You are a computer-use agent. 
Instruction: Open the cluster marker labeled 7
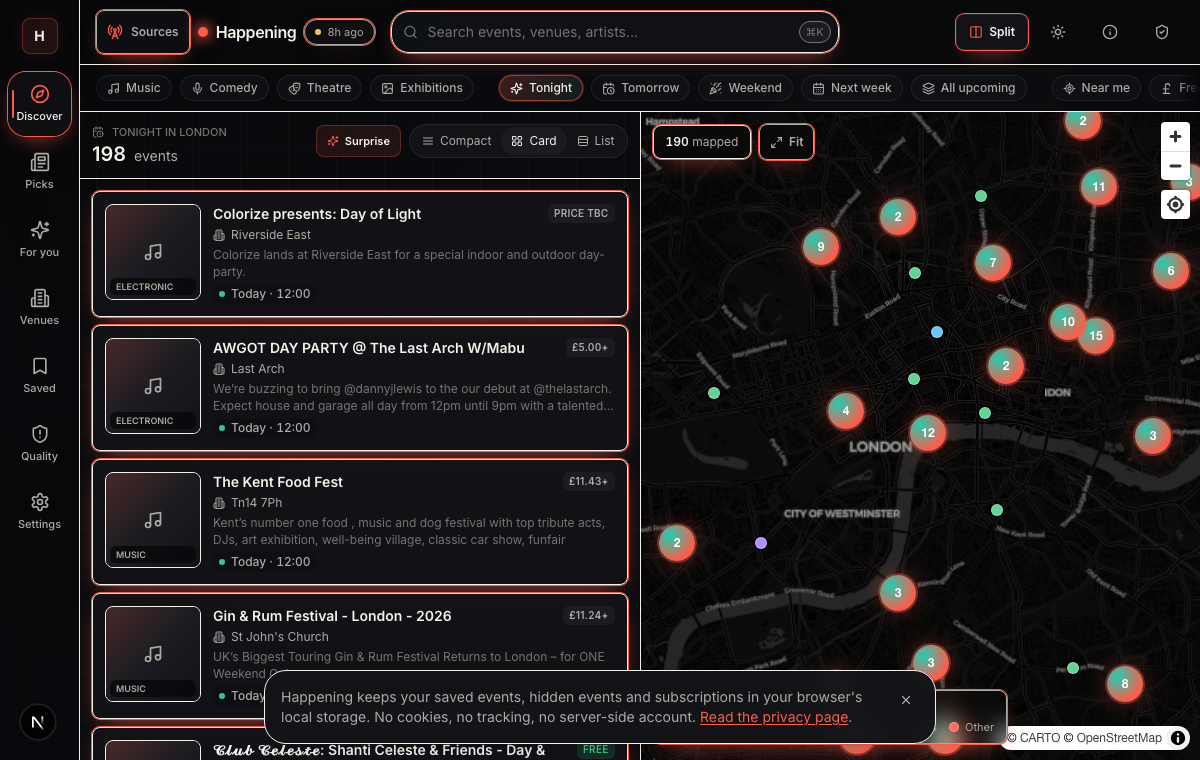point(993,263)
